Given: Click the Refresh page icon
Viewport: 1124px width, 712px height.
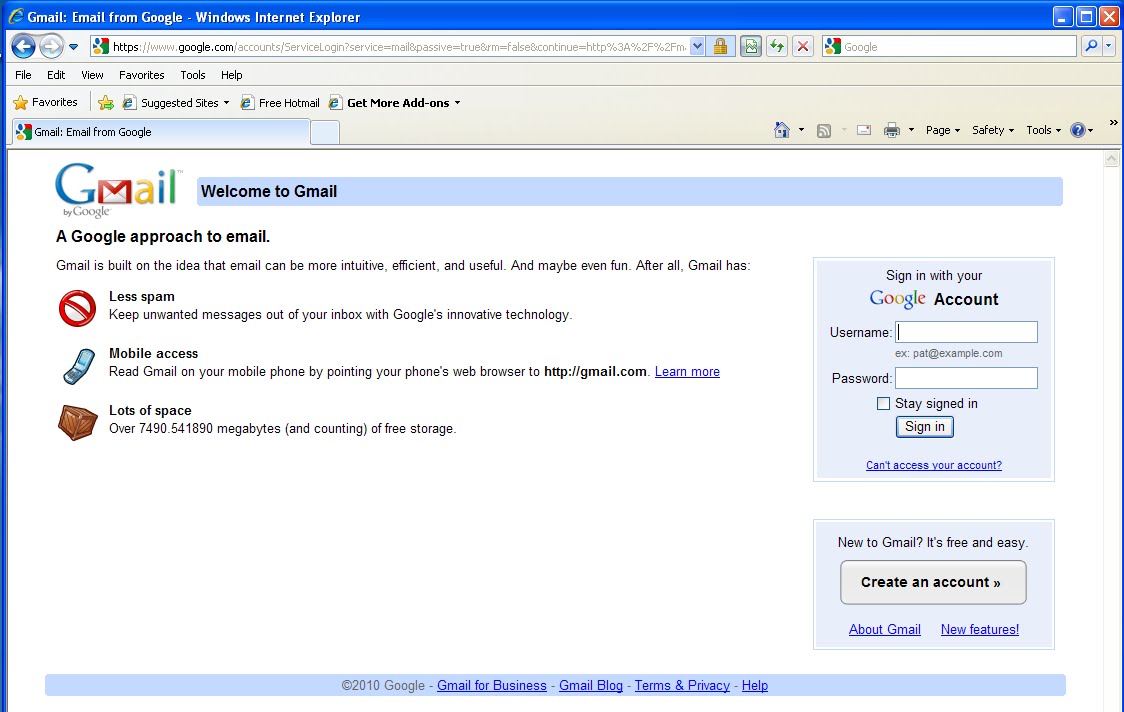Looking at the screenshot, I should pos(776,47).
